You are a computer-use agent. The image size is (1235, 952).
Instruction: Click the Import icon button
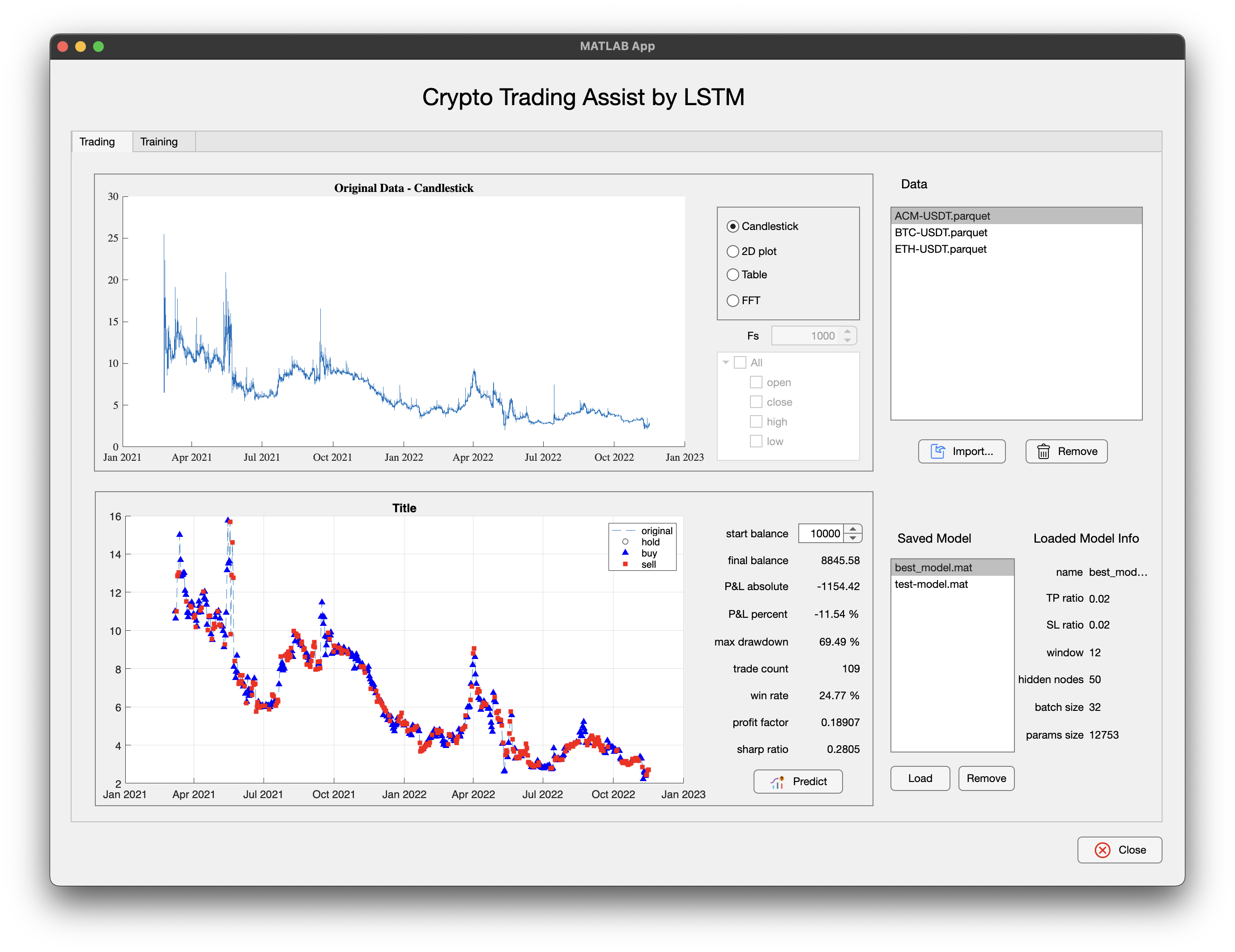click(937, 451)
